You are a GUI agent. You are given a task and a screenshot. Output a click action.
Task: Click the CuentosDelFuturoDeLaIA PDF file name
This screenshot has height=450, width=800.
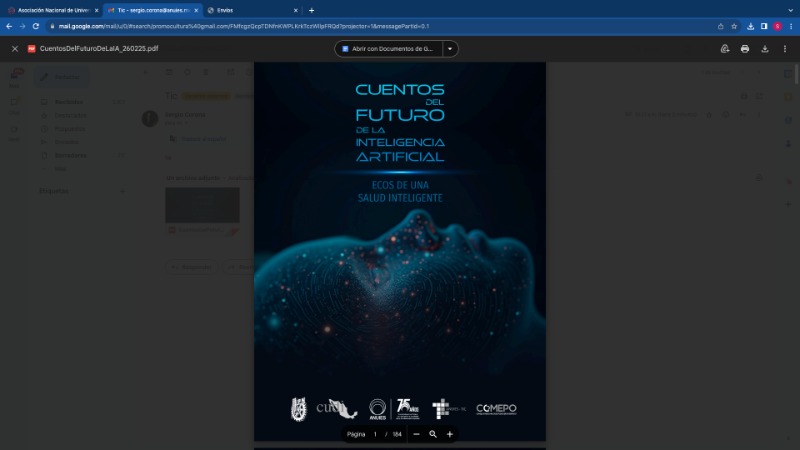98,48
